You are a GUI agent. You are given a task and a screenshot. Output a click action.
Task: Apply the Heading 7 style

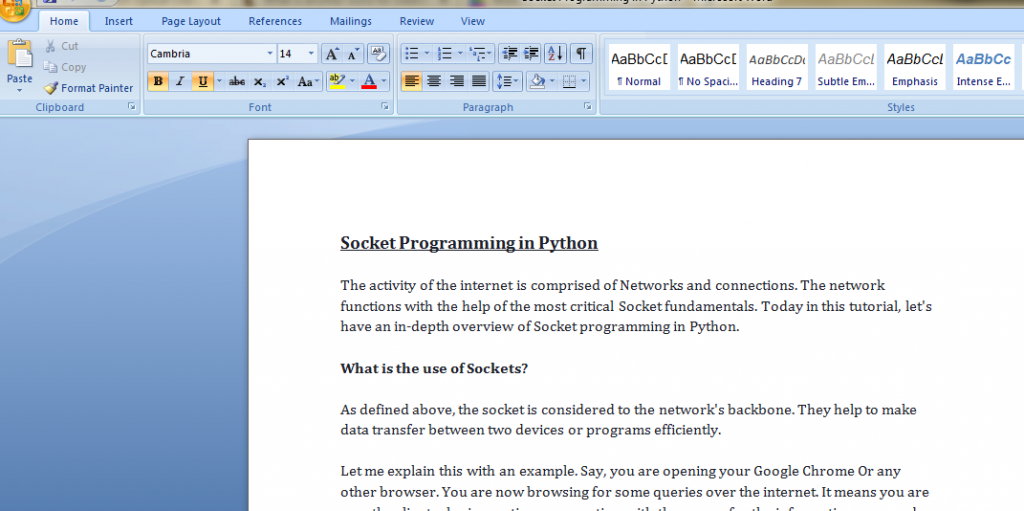click(777, 68)
